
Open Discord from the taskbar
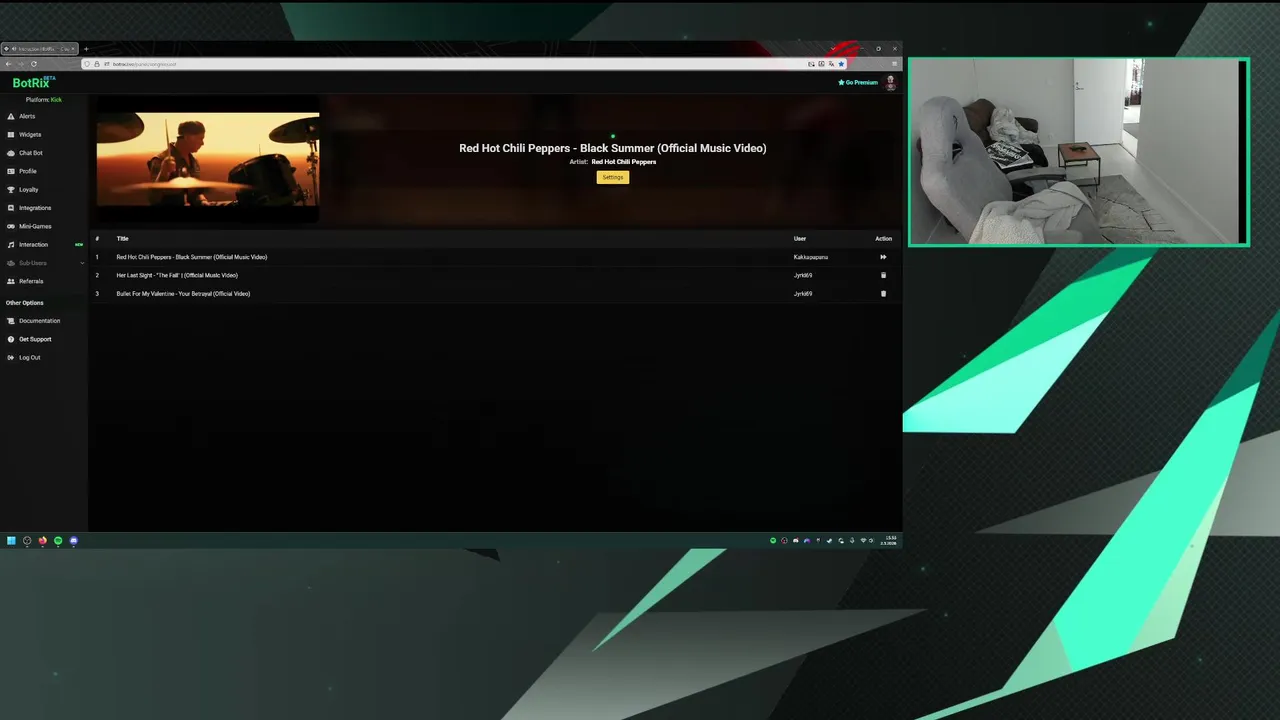click(73, 541)
